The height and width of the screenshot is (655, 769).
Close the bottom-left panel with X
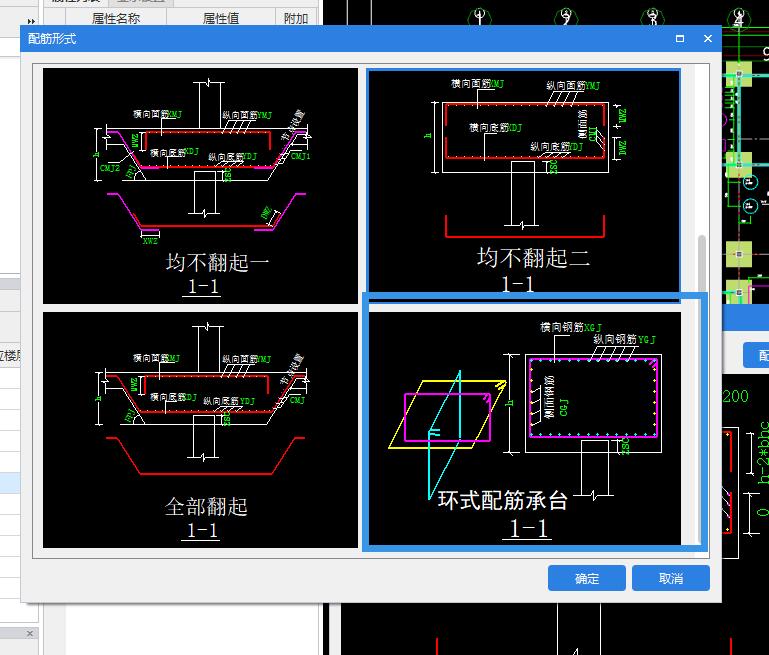click(x=30, y=633)
